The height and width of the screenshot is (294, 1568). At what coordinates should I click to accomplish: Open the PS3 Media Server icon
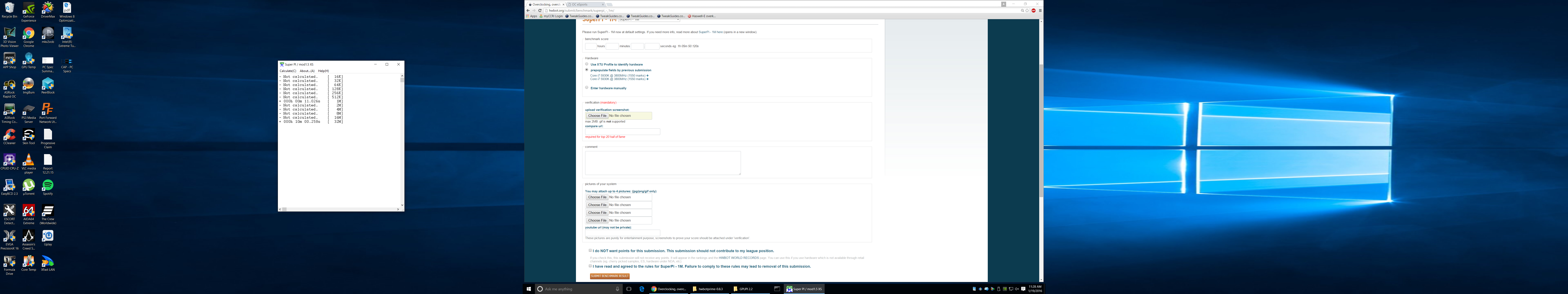click(x=29, y=113)
